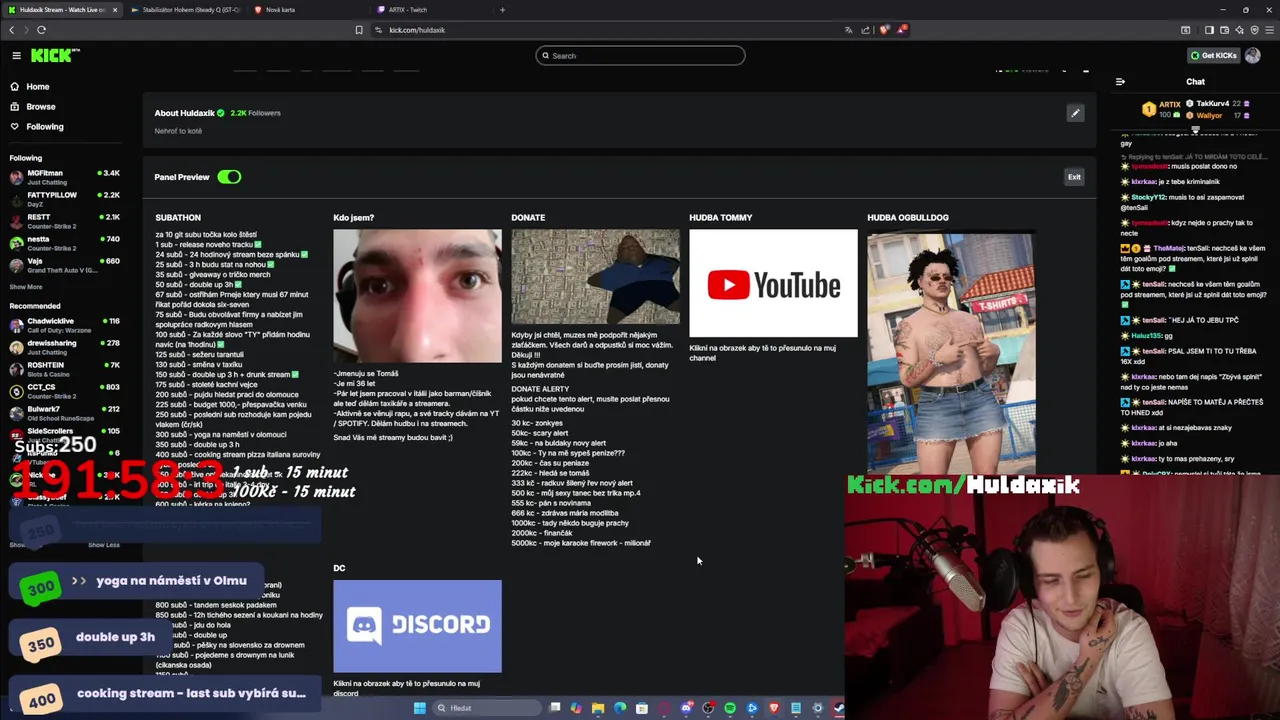Toggle the Panel Preview switch
This screenshot has height=720, width=1280.
click(x=229, y=177)
